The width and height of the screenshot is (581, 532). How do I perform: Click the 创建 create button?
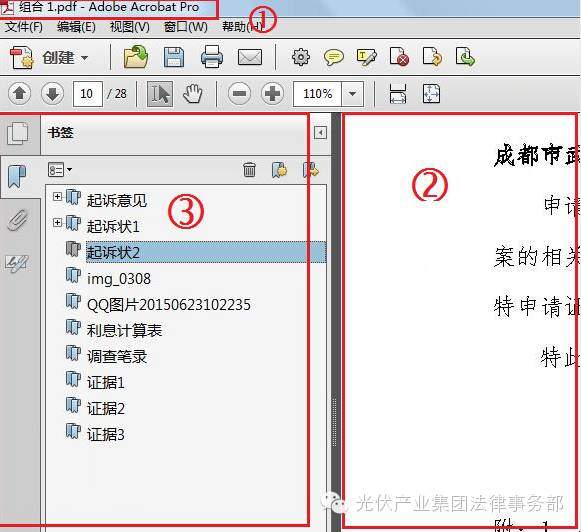(x=49, y=57)
